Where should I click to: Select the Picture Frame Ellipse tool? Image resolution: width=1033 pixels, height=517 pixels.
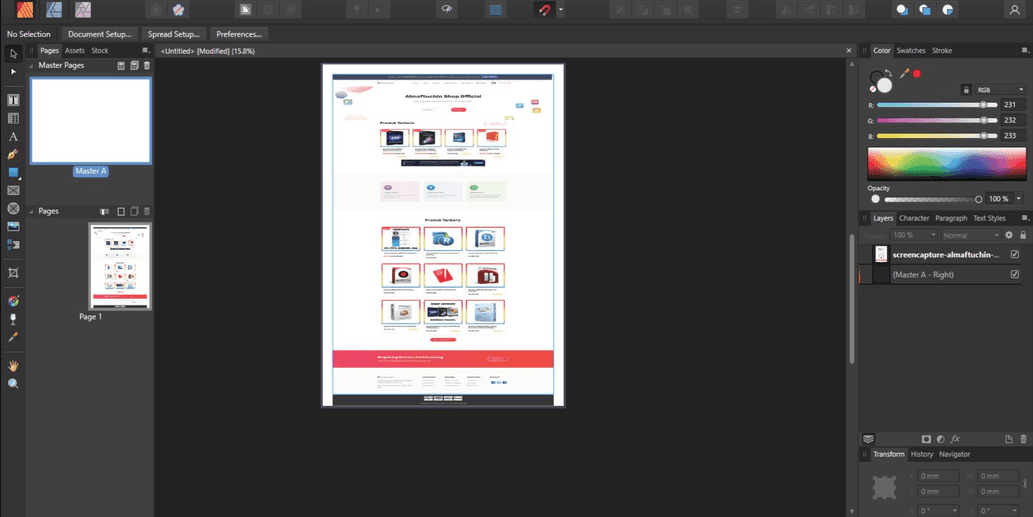coord(13,208)
